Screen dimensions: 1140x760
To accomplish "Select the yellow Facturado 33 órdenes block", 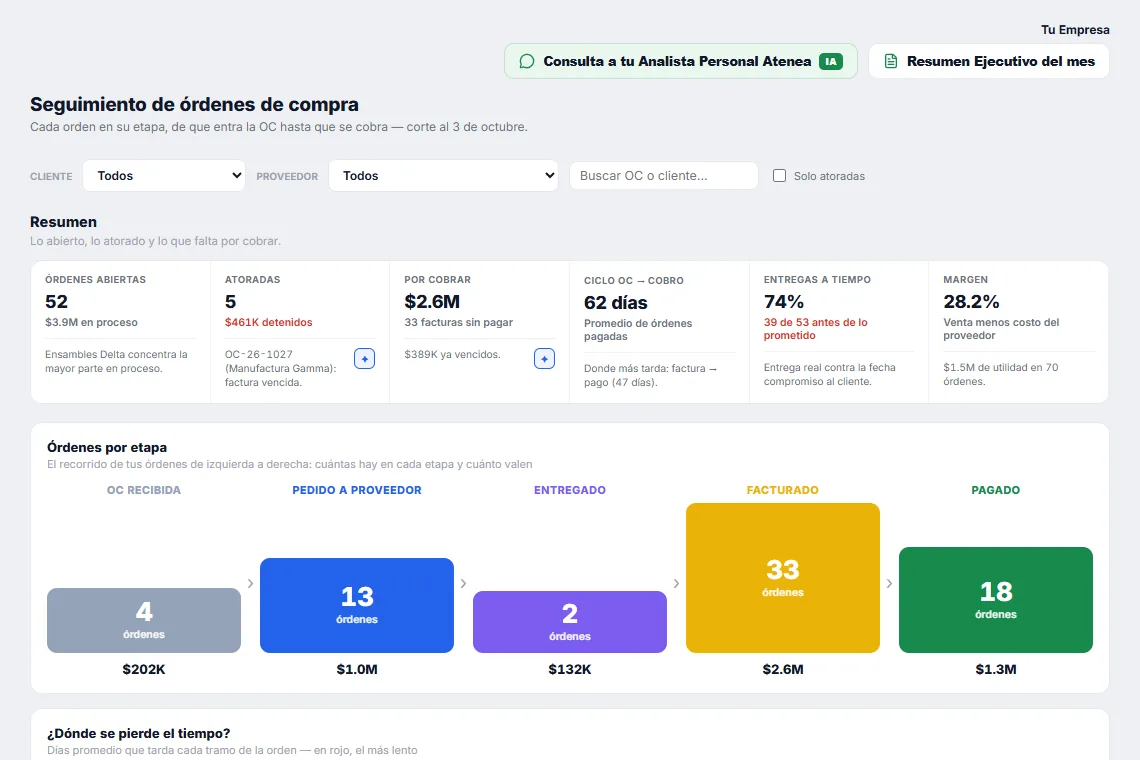I will 783,578.
